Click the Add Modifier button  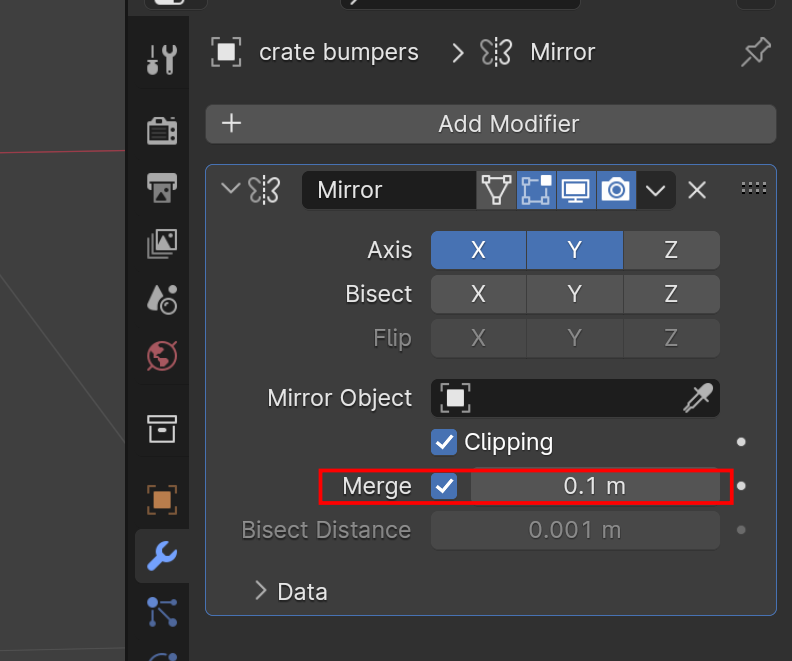tap(491, 124)
